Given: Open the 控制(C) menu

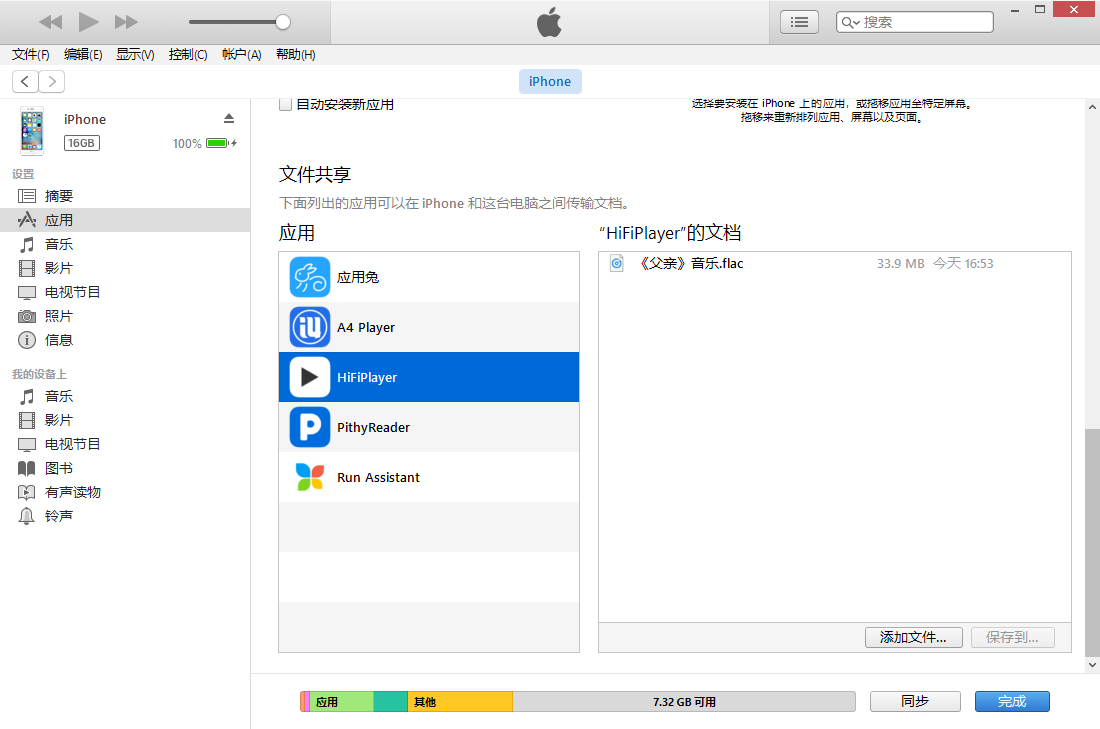Looking at the screenshot, I should point(188,55).
